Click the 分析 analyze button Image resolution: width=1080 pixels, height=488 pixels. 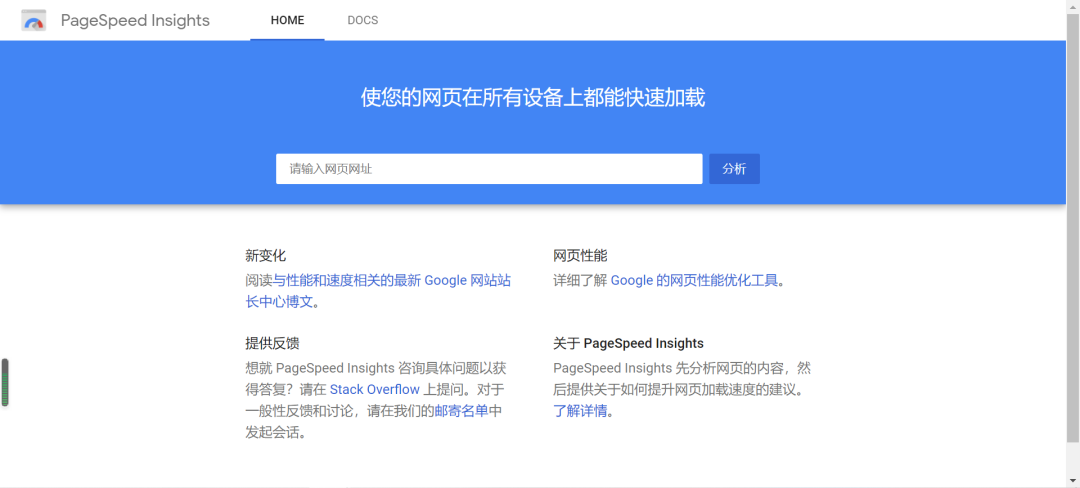point(734,169)
